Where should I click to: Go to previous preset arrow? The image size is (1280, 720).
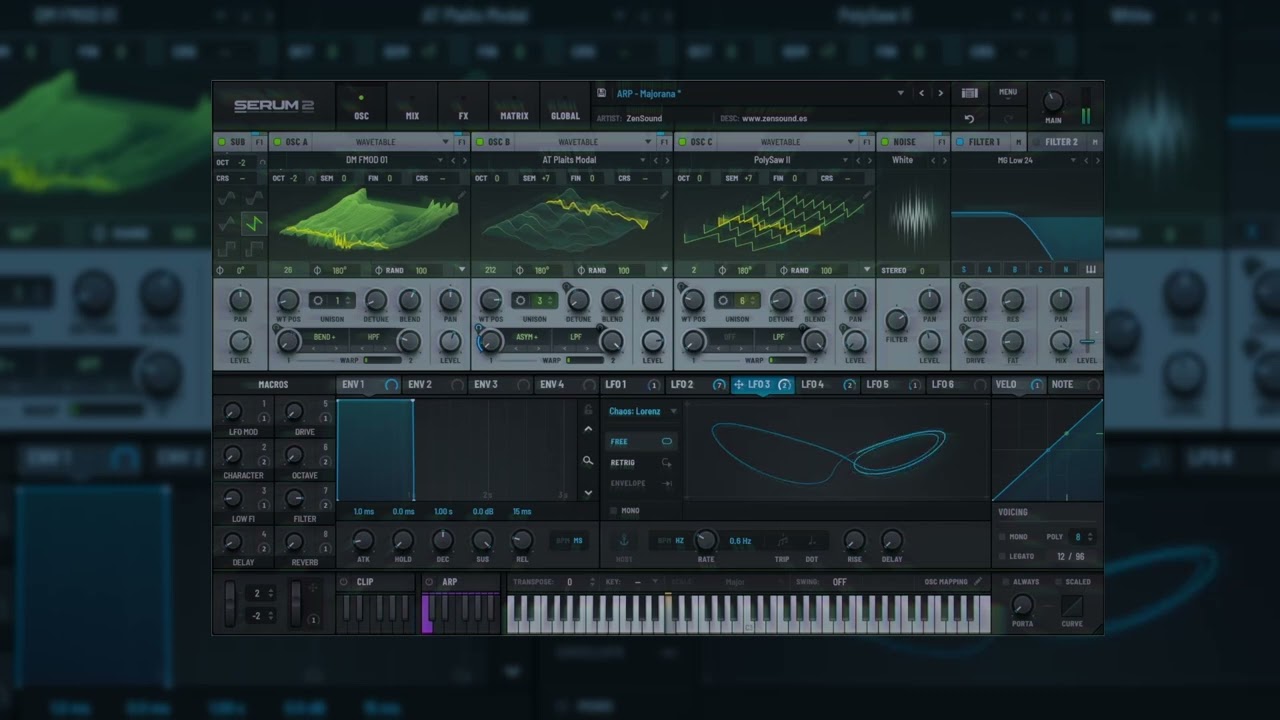(922, 93)
